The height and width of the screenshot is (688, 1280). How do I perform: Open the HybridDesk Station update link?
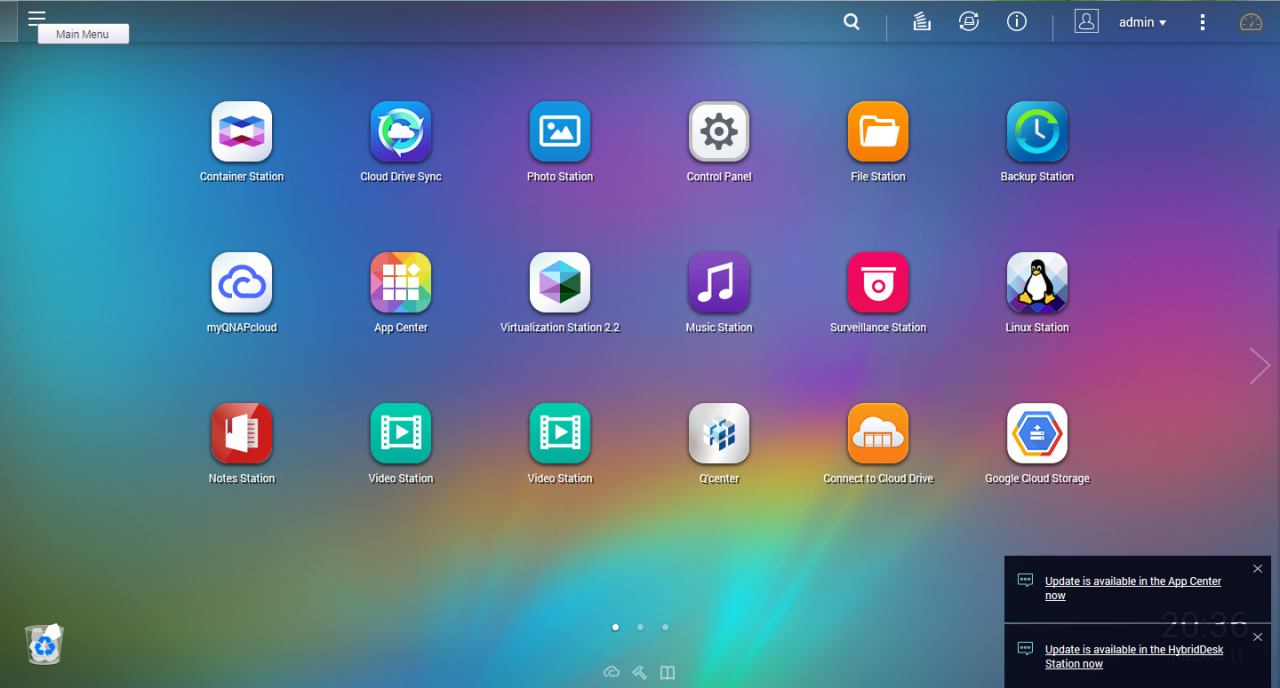(x=1134, y=656)
